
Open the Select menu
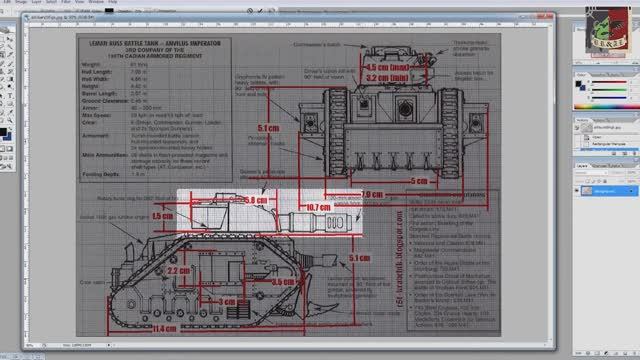tap(51, 2)
